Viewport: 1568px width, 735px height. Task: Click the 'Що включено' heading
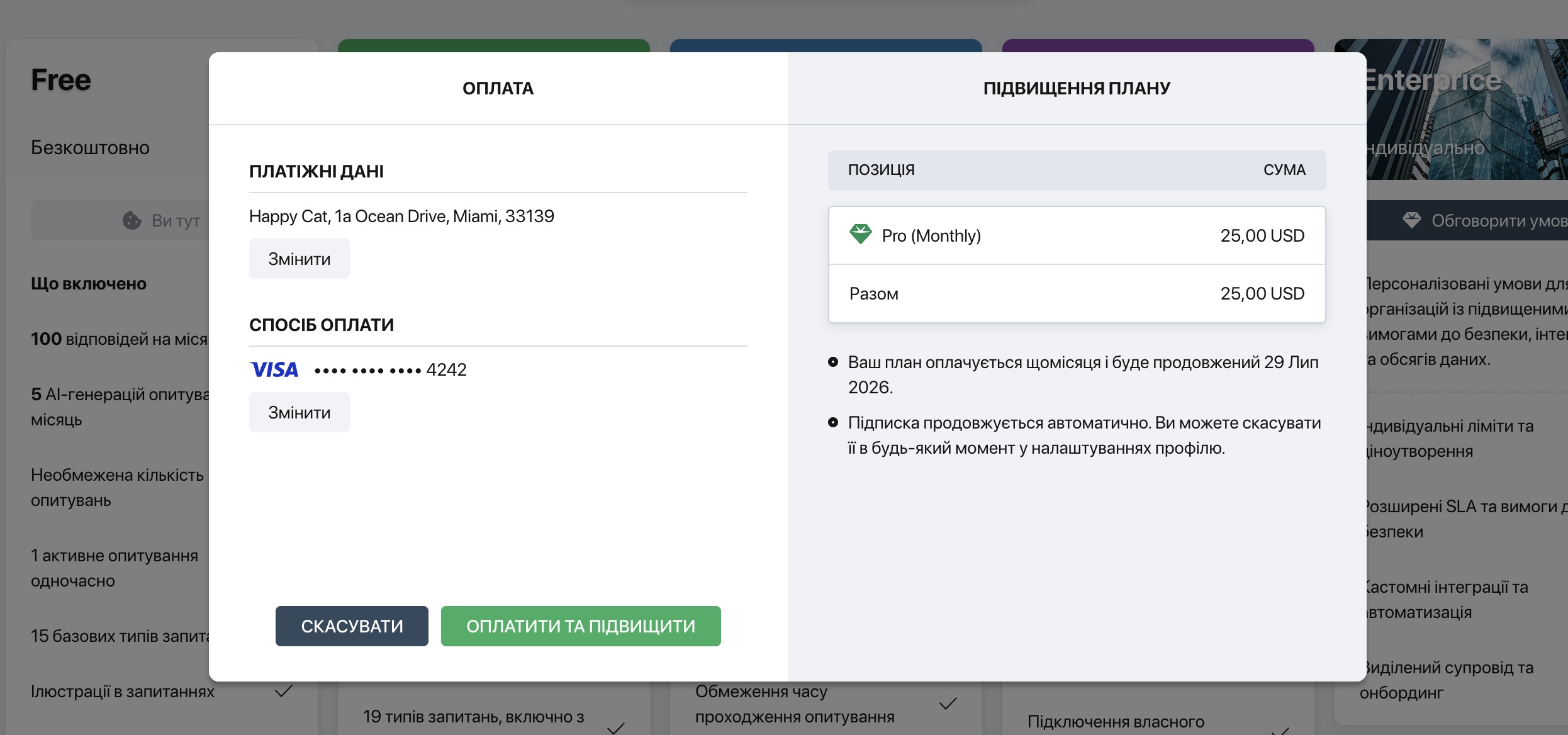click(x=89, y=283)
